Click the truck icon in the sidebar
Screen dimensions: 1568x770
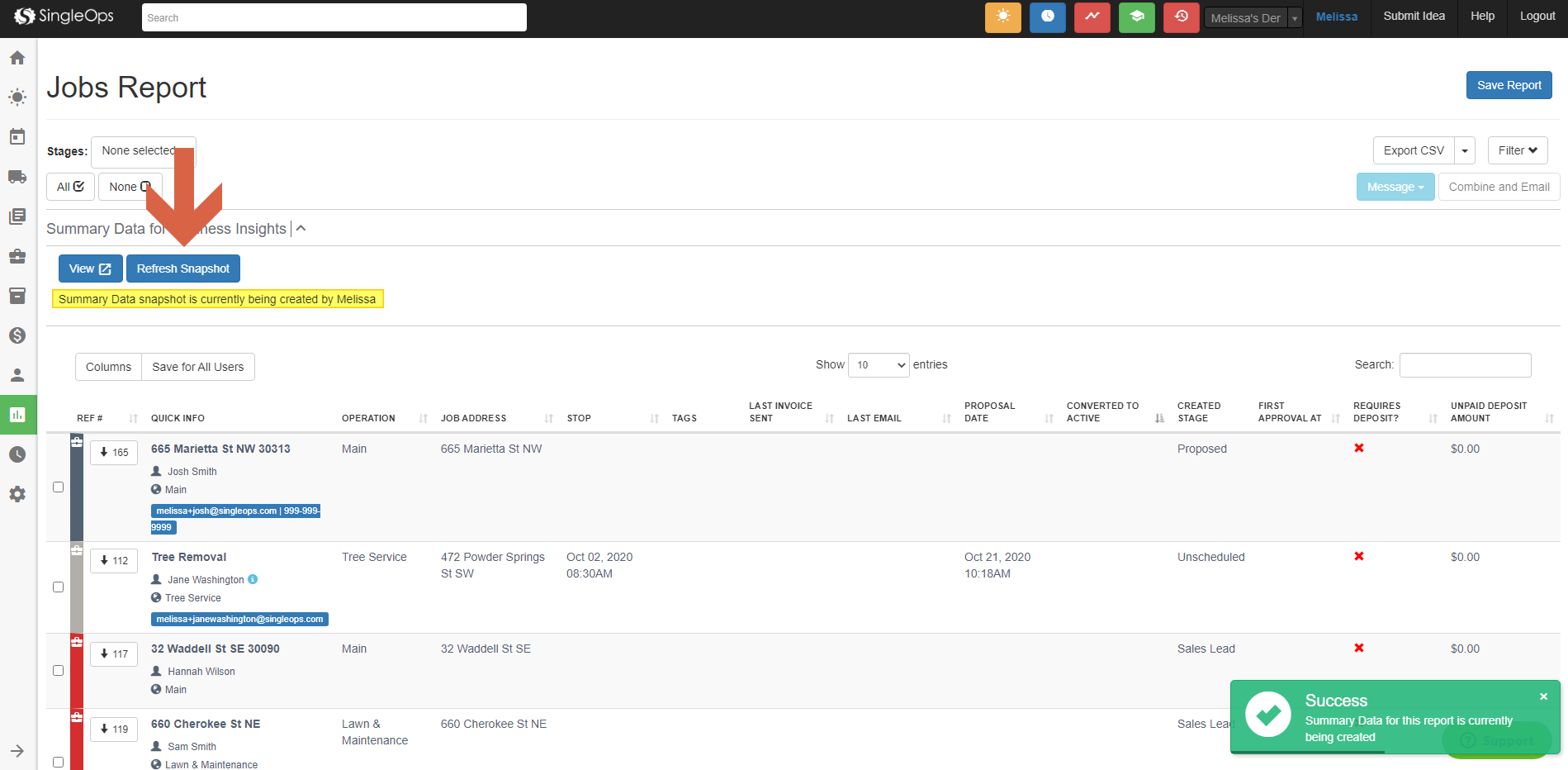(x=17, y=177)
